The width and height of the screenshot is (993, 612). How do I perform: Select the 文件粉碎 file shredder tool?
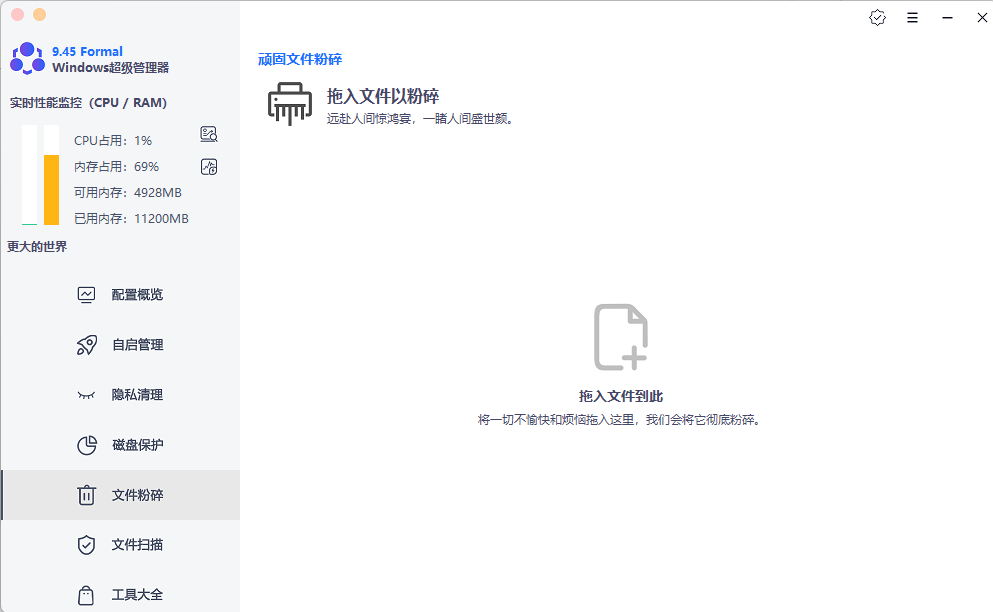coord(135,494)
